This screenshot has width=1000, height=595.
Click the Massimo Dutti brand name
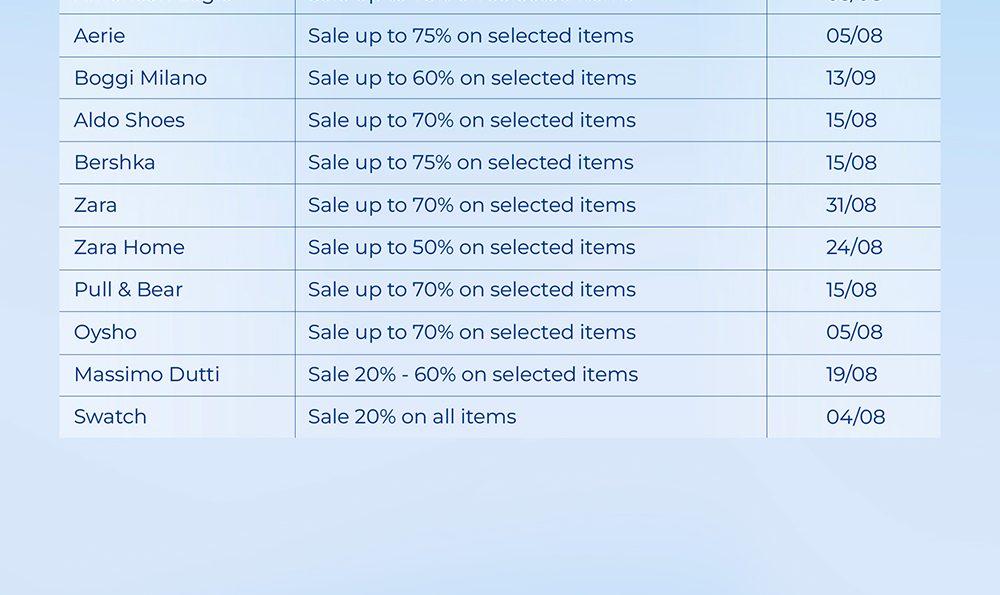146,375
